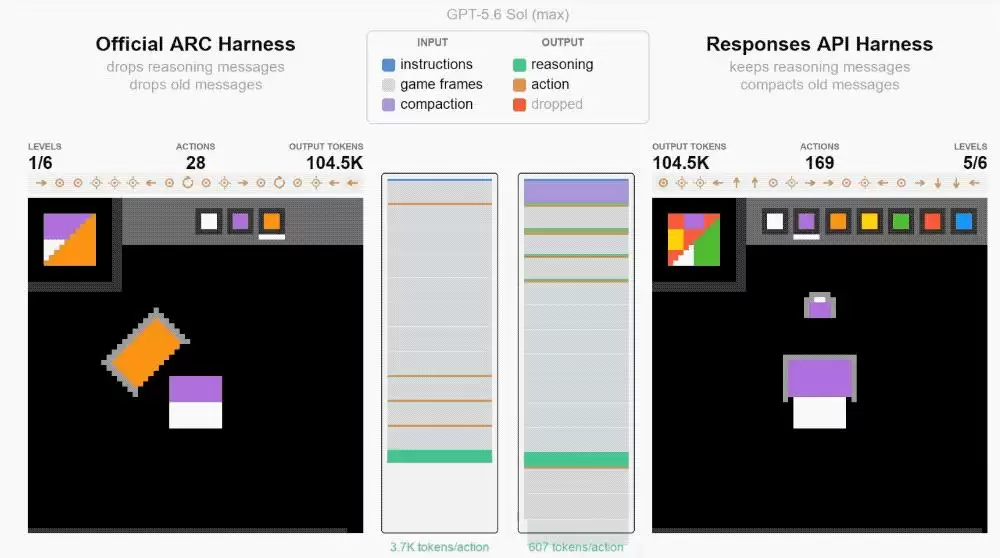
Task: Click the "keeps reasoning messages" text
Action: 820,67
